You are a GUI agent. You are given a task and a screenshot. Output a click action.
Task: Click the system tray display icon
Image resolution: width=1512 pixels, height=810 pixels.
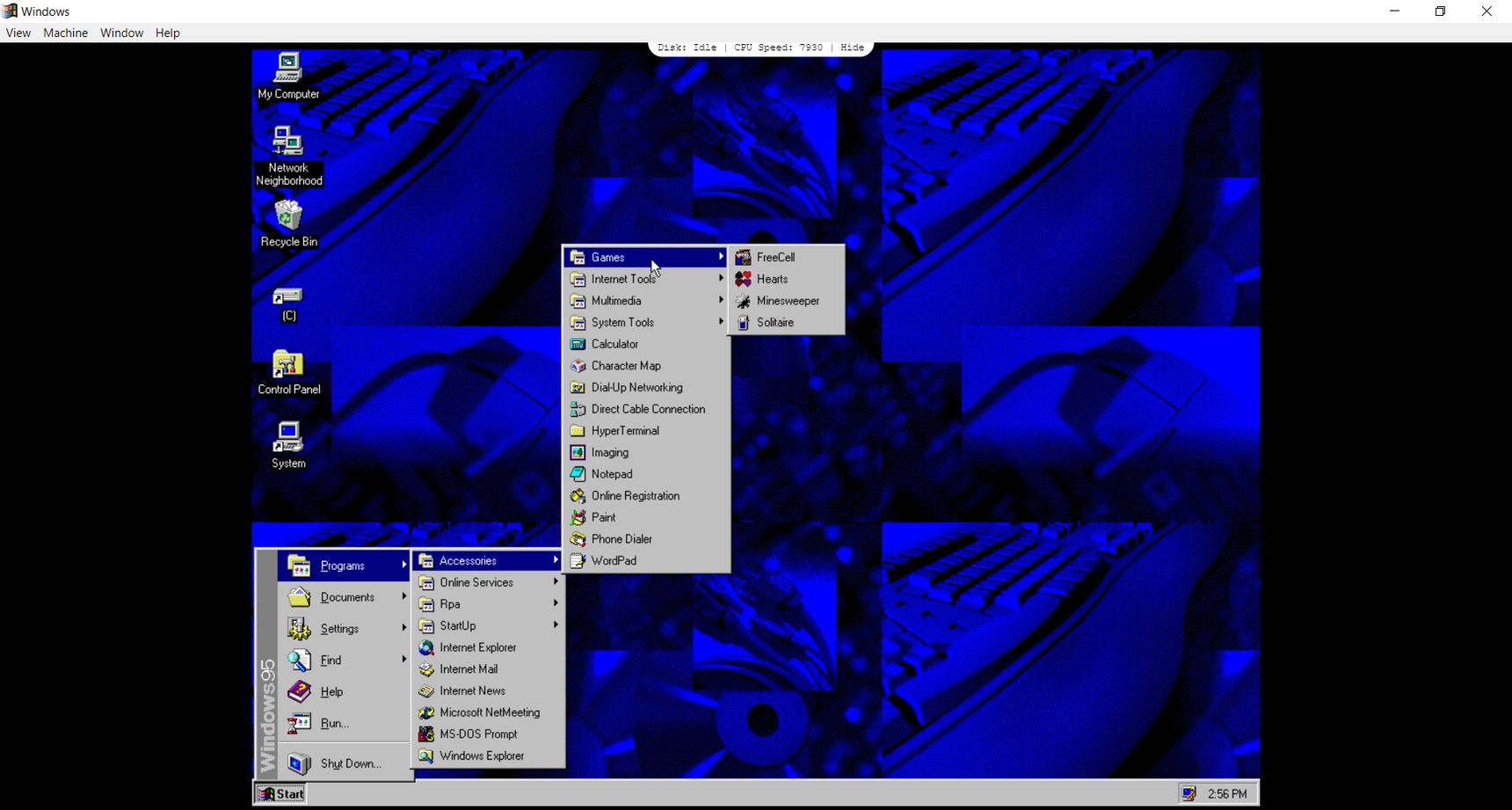click(x=1189, y=793)
